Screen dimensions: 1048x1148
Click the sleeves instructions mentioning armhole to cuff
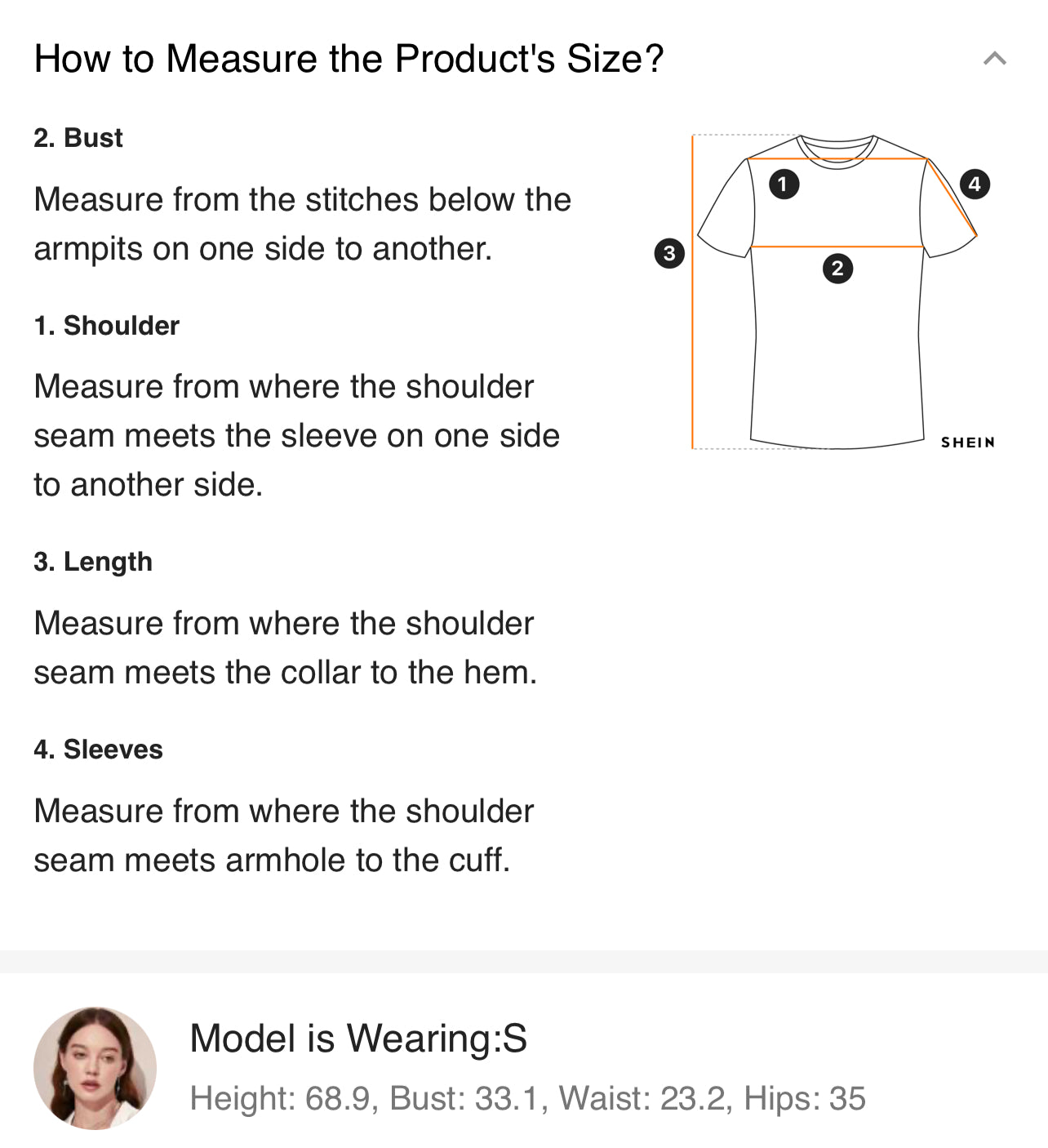[x=283, y=835]
